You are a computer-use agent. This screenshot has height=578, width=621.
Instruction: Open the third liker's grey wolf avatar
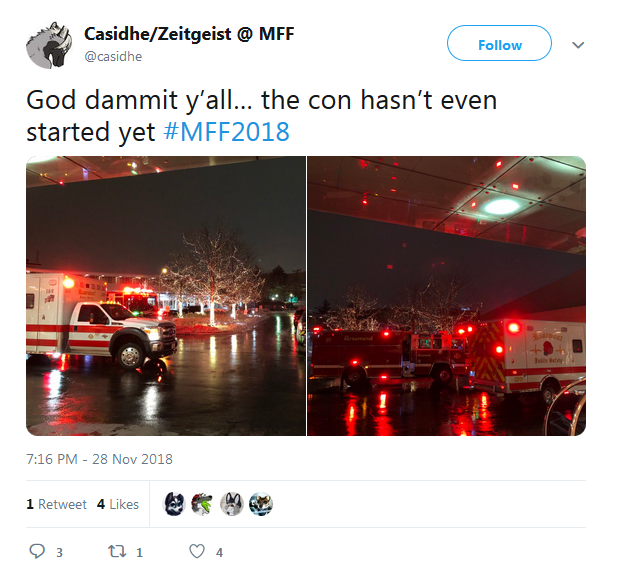click(232, 504)
